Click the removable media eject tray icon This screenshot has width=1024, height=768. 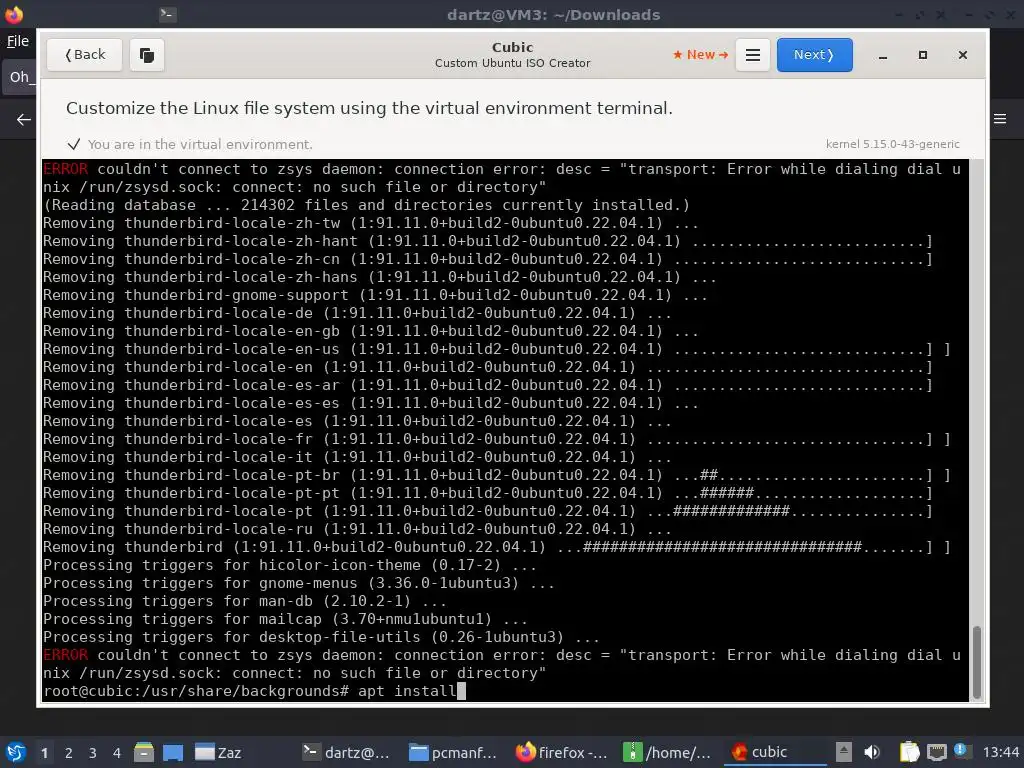tap(844, 752)
